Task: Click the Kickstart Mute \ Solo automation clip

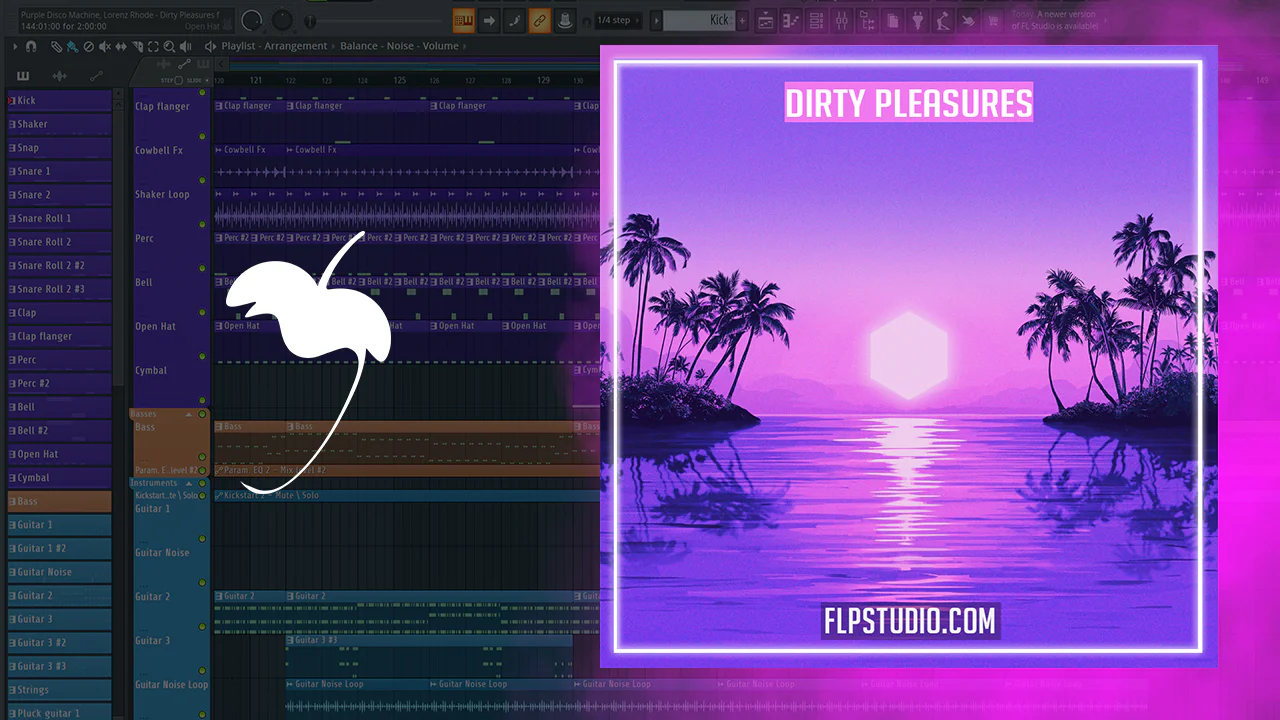Action: (406, 495)
